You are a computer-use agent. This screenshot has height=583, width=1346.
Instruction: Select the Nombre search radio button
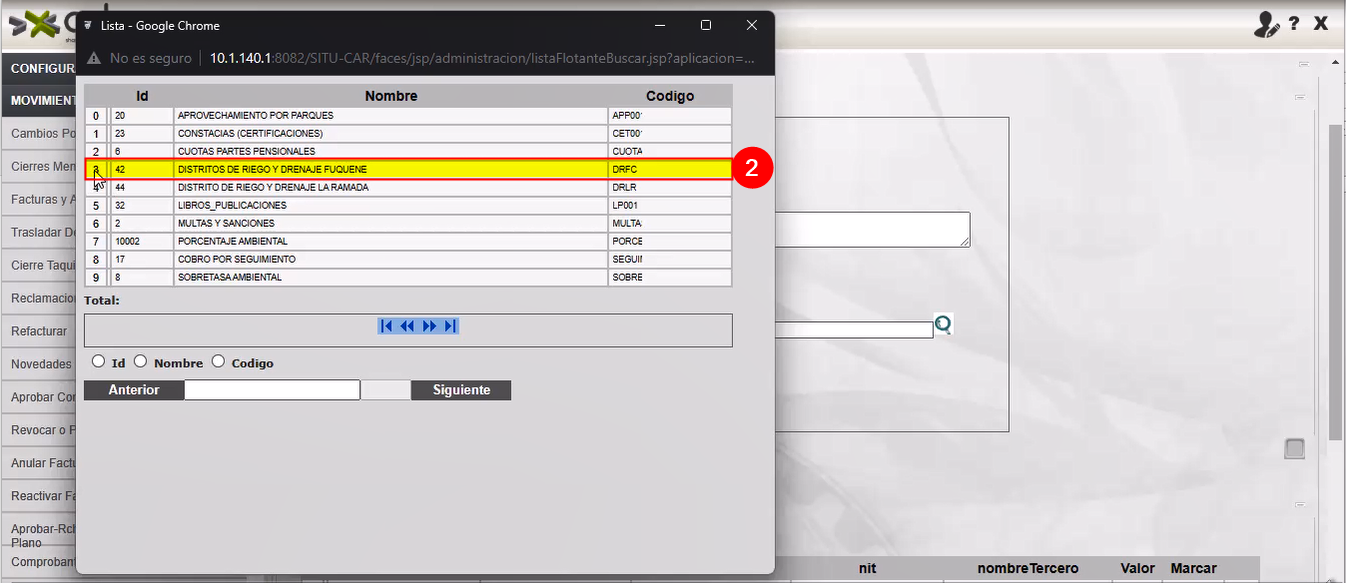[140, 362]
